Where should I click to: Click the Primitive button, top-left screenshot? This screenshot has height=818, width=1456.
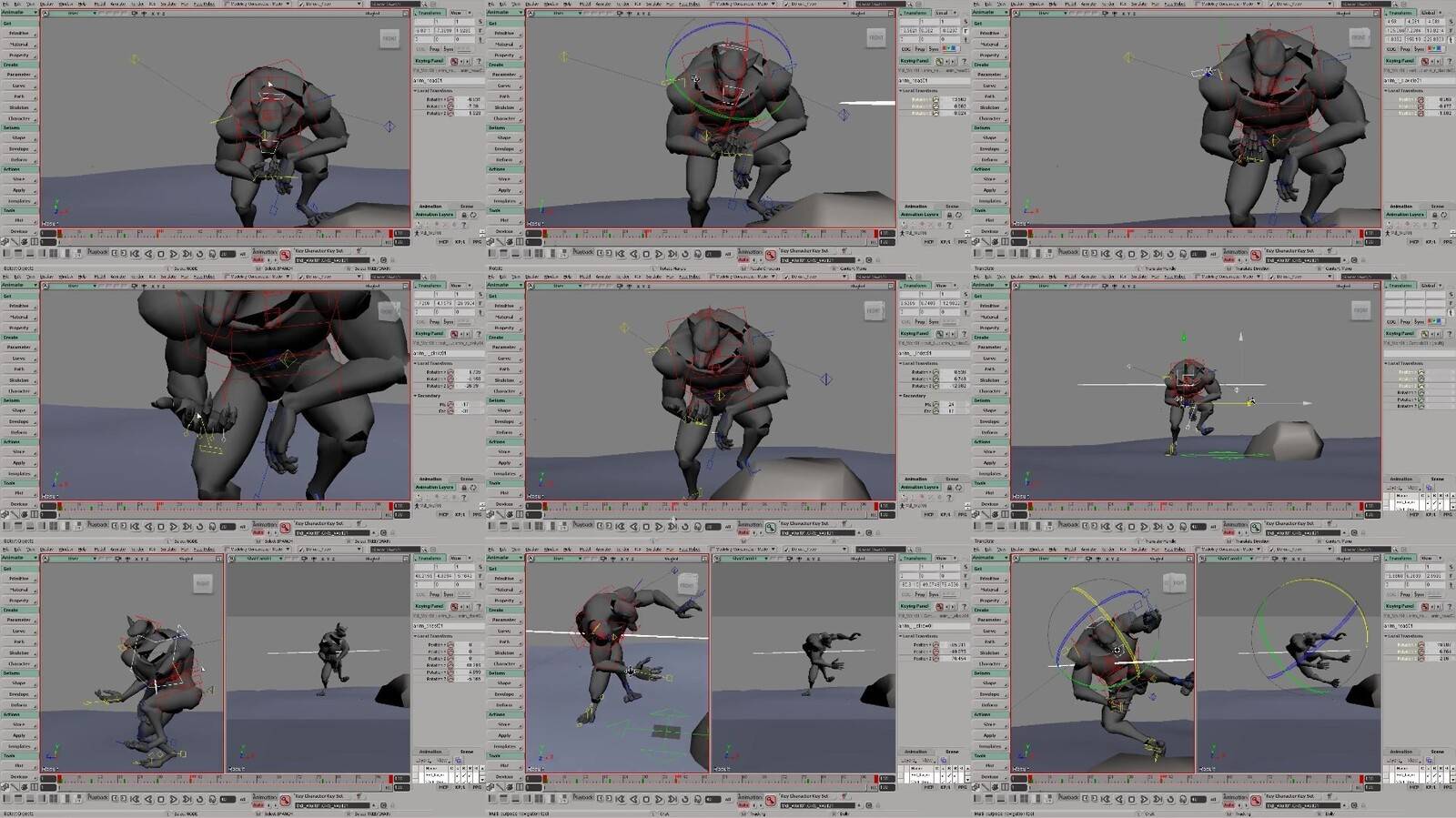19,34
